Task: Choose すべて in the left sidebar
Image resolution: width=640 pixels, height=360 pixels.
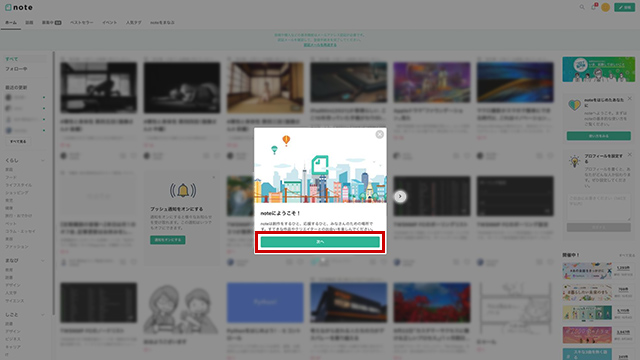Action: pyautogui.click(x=12, y=59)
